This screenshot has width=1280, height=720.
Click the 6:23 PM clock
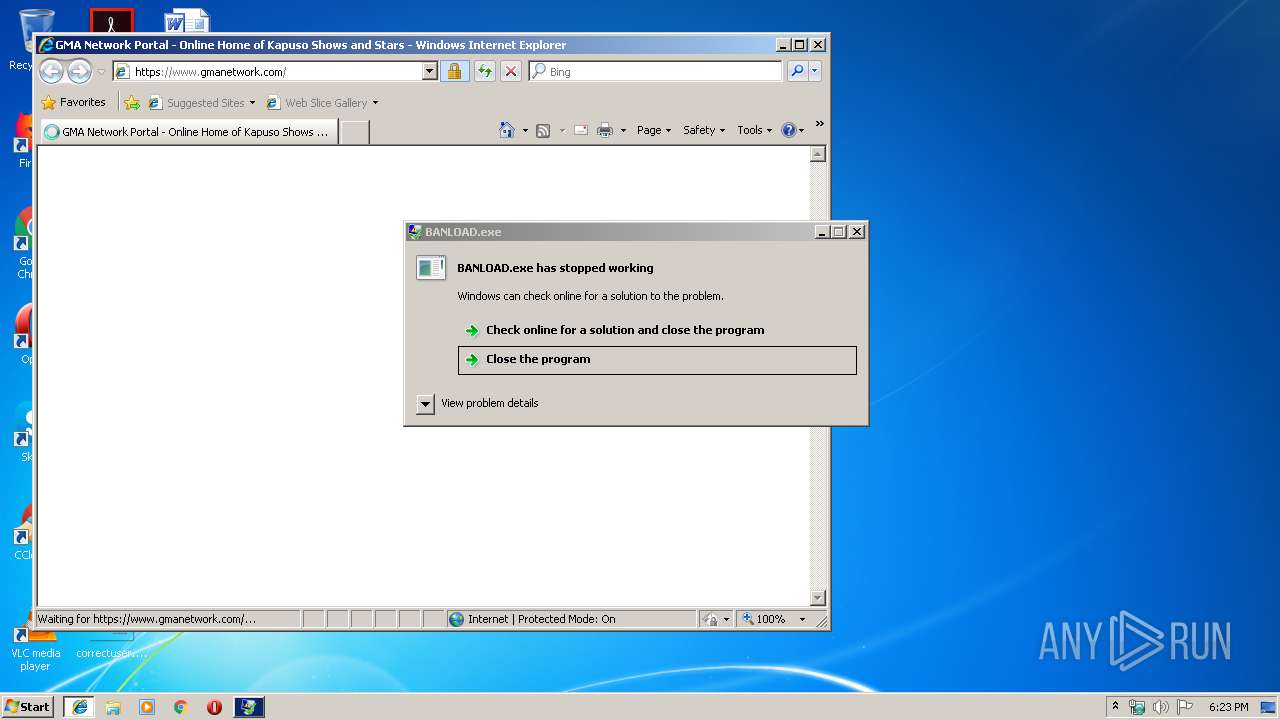point(1228,706)
